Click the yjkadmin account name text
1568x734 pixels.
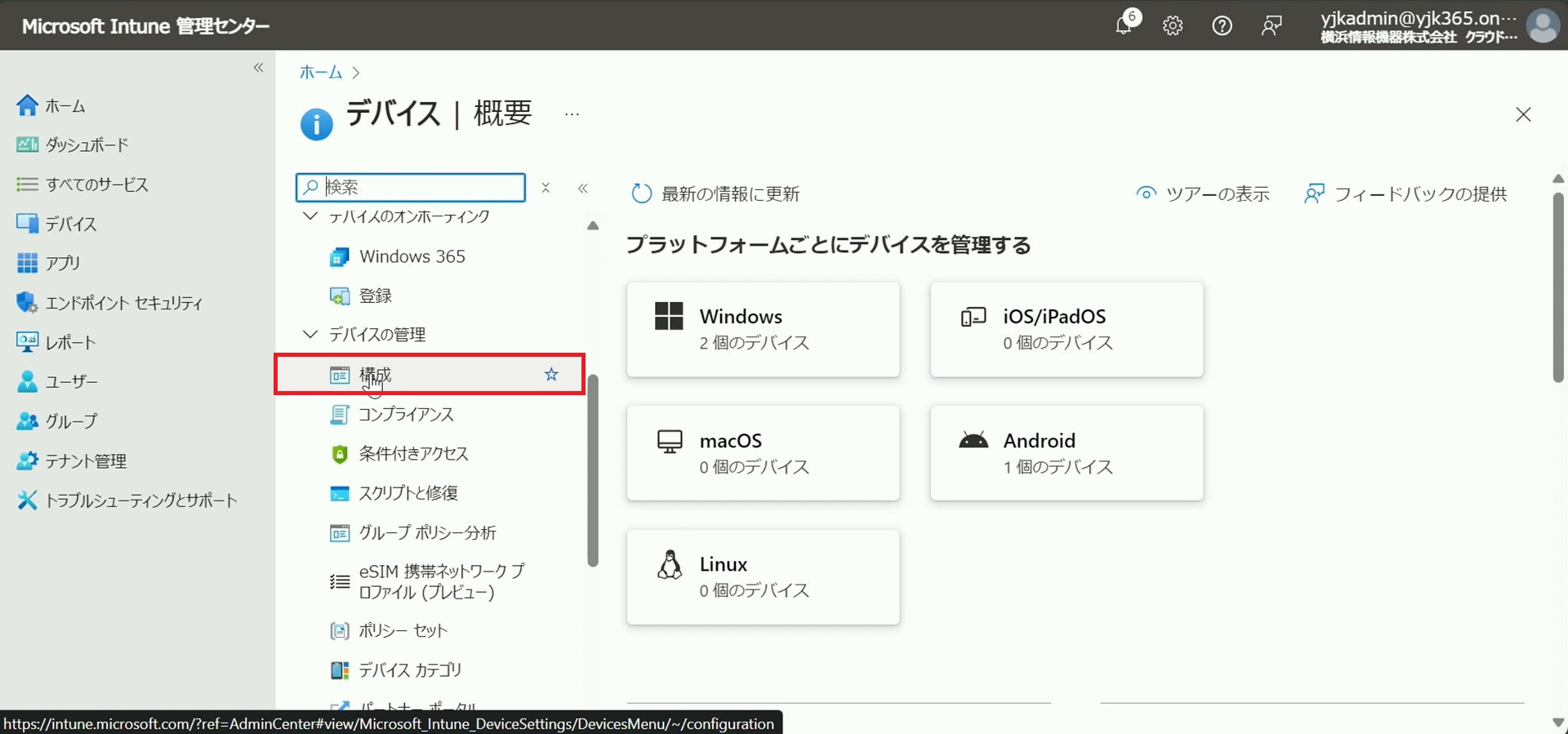click(x=1419, y=18)
